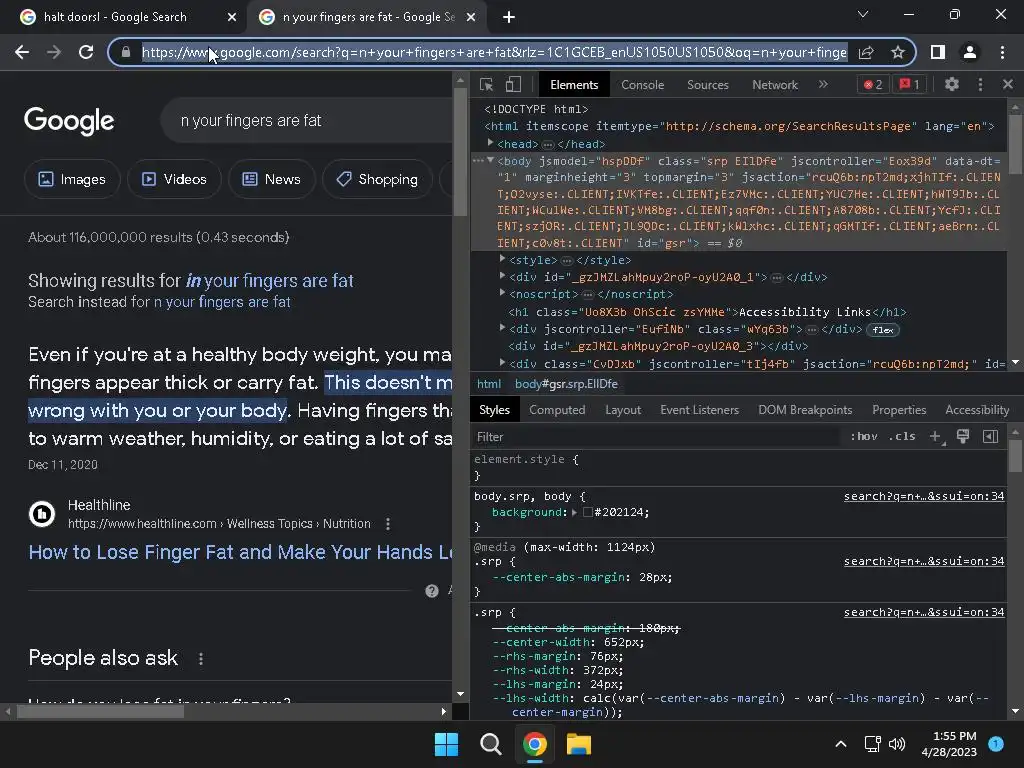Show the 2 errors in DevTools
The image size is (1024, 768).
(x=873, y=84)
